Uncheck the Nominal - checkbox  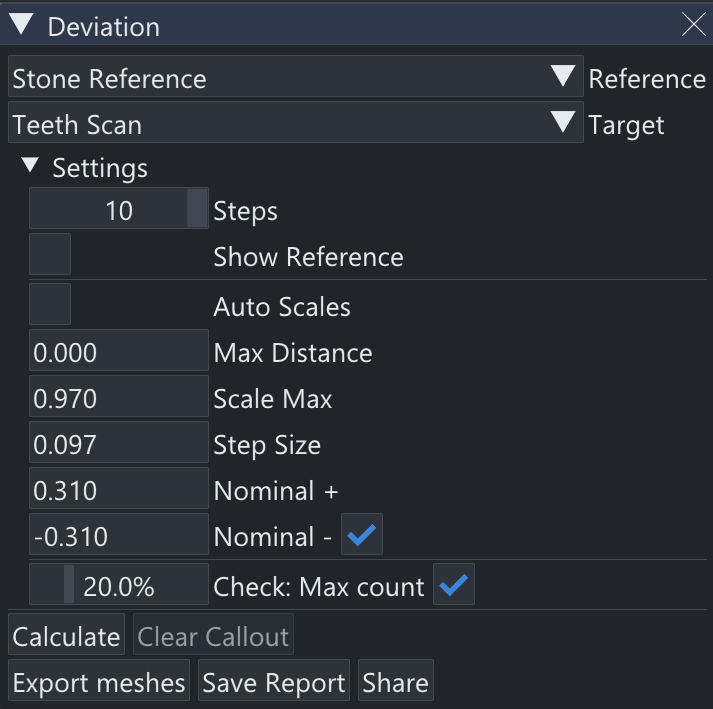361,537
